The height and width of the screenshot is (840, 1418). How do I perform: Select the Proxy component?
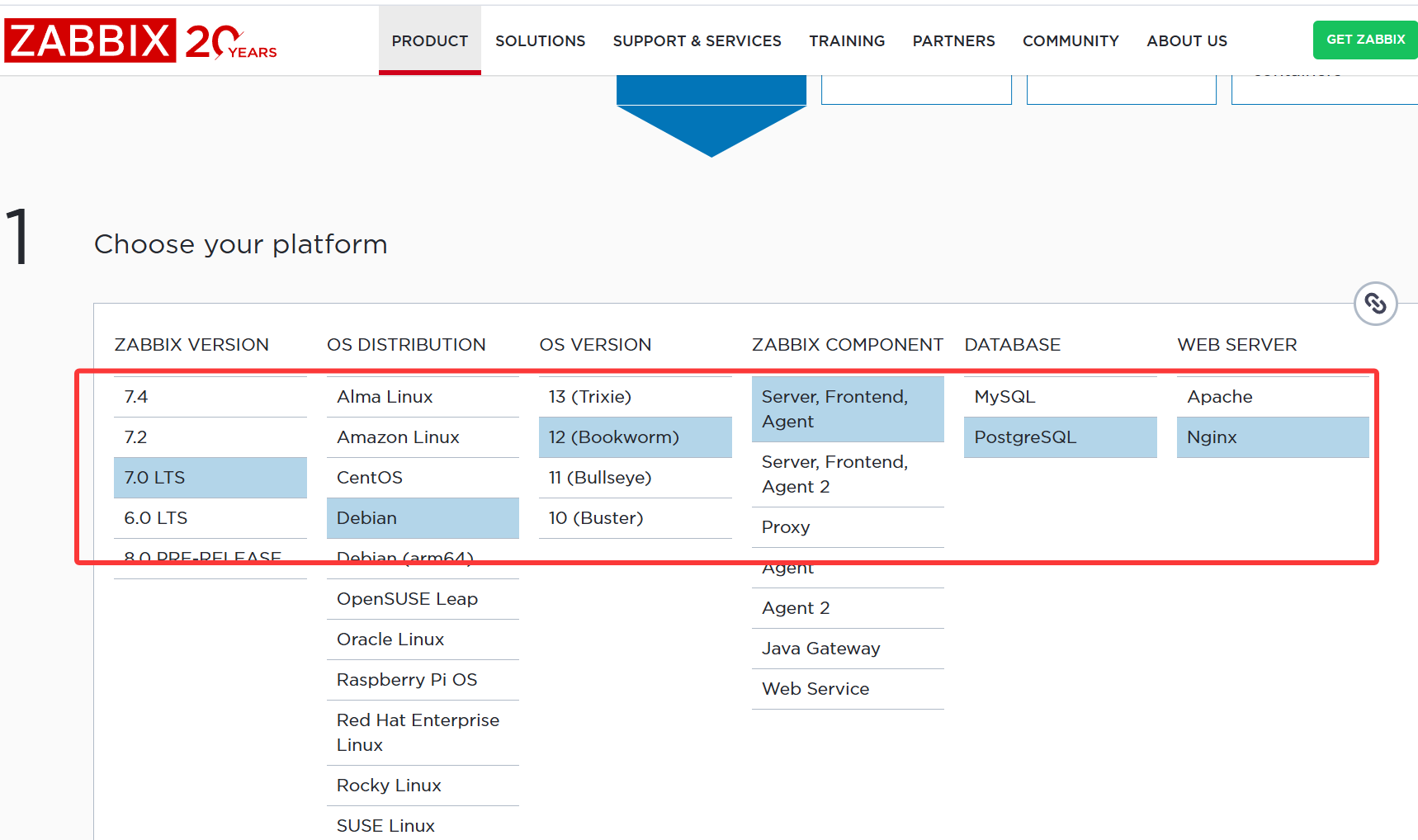[847, 527]
